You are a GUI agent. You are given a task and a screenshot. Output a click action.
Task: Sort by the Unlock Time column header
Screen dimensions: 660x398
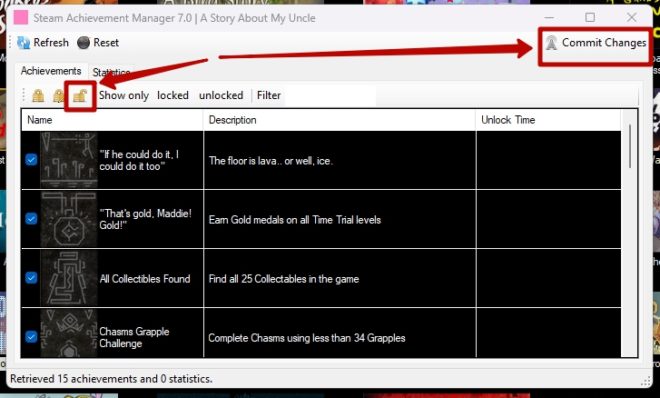click(x=548, y=120)
